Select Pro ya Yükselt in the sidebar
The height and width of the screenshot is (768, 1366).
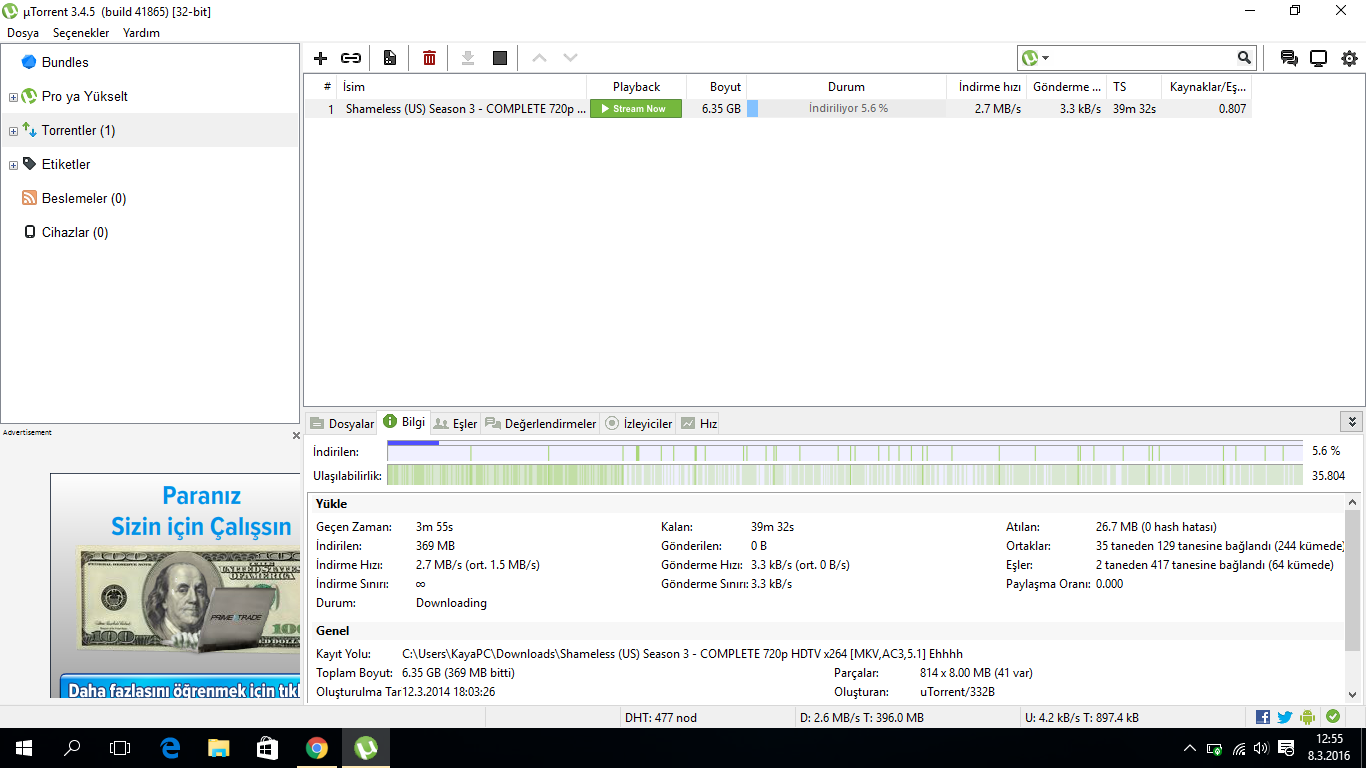pos(85,96)
